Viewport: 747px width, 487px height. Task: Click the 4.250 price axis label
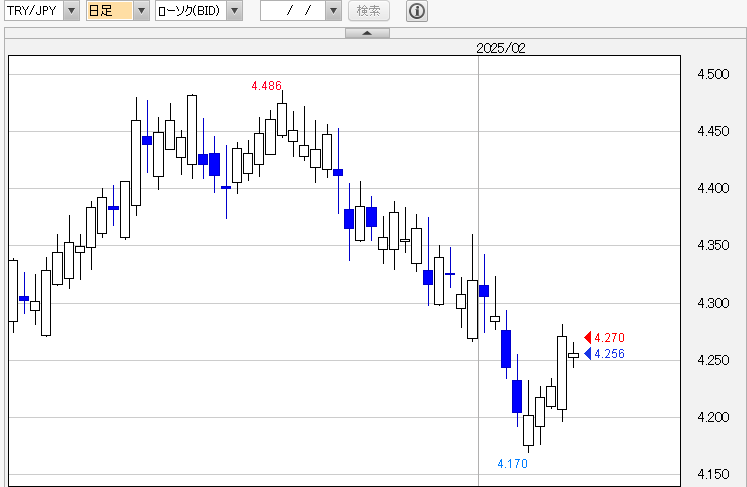tap(713, 360)
